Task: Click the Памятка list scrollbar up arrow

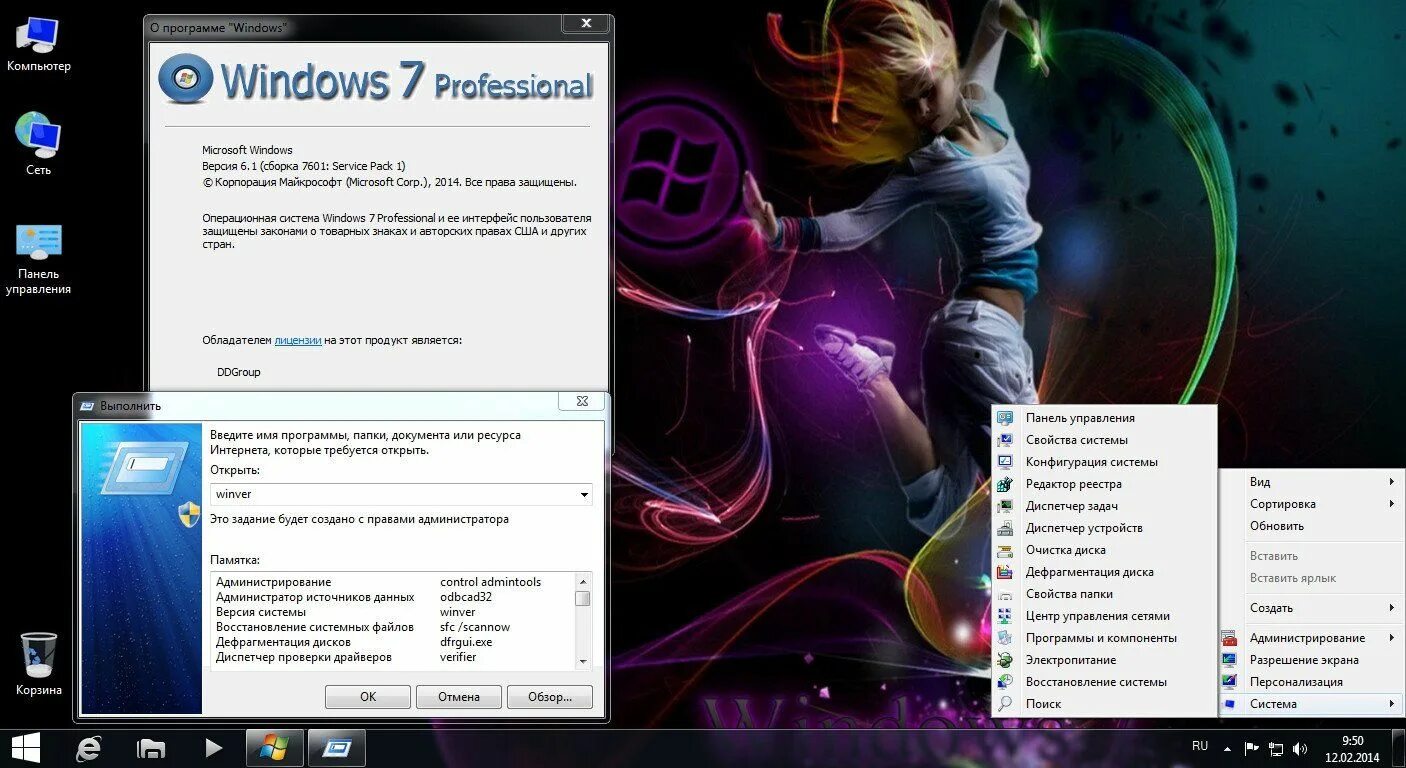Action: tap(583, 580)
